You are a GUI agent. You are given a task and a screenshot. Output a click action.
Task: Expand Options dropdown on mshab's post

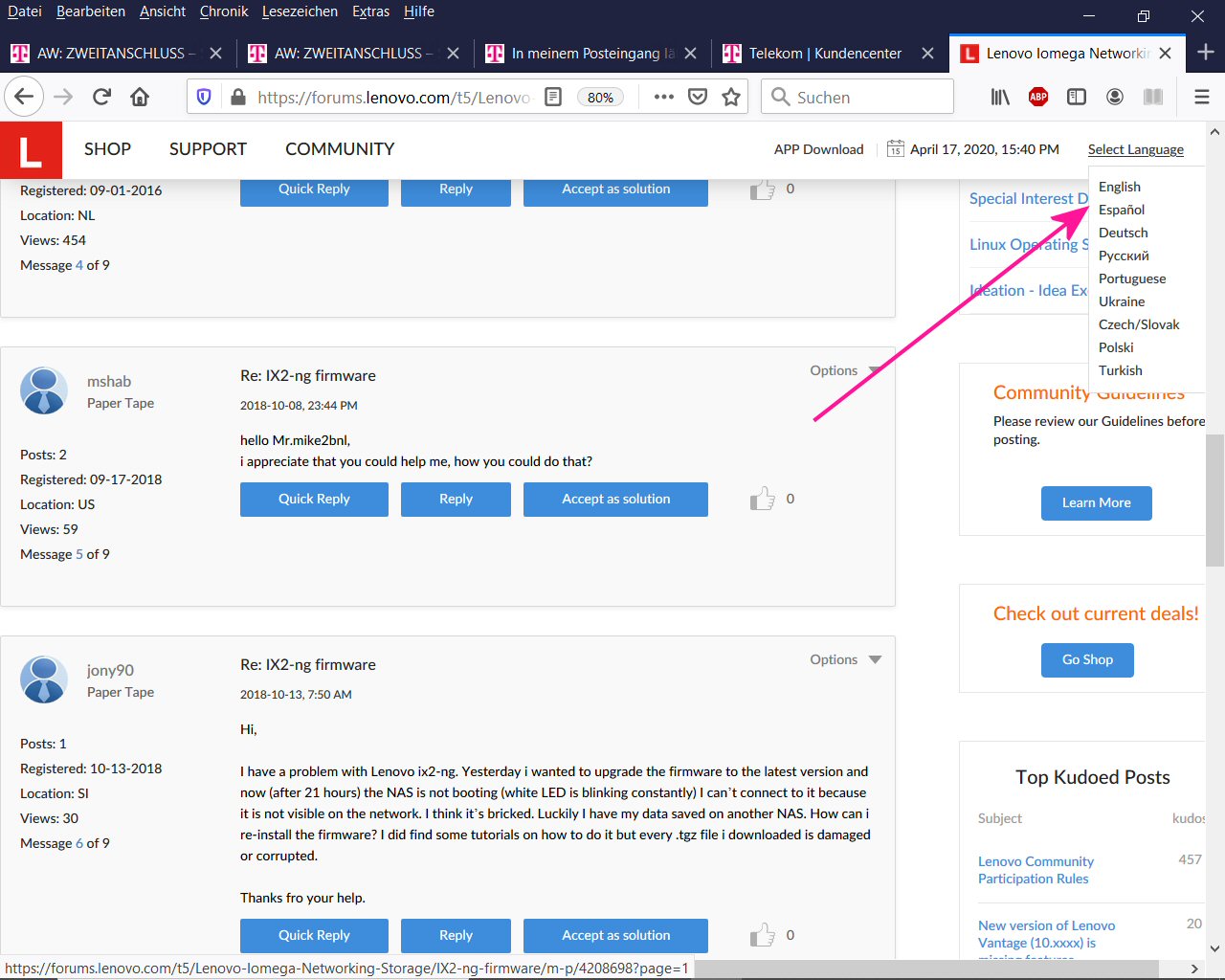pyautogui.click(x=846, y=370)
